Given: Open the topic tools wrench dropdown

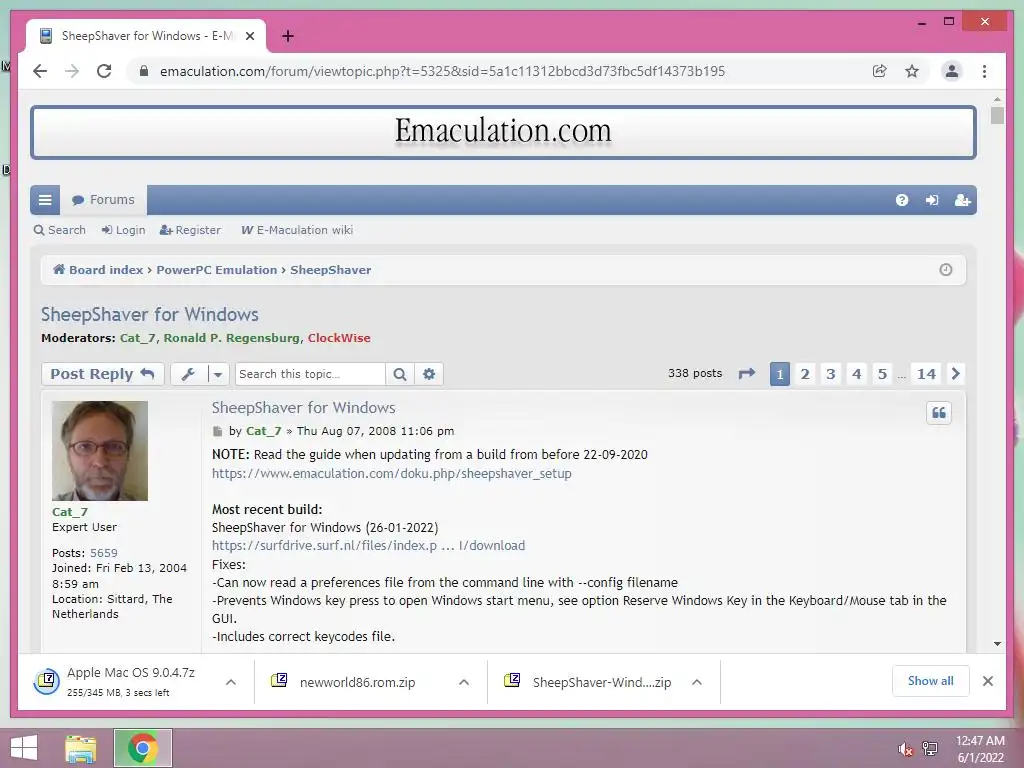Looking at the screenshot, I should (200, 374).
